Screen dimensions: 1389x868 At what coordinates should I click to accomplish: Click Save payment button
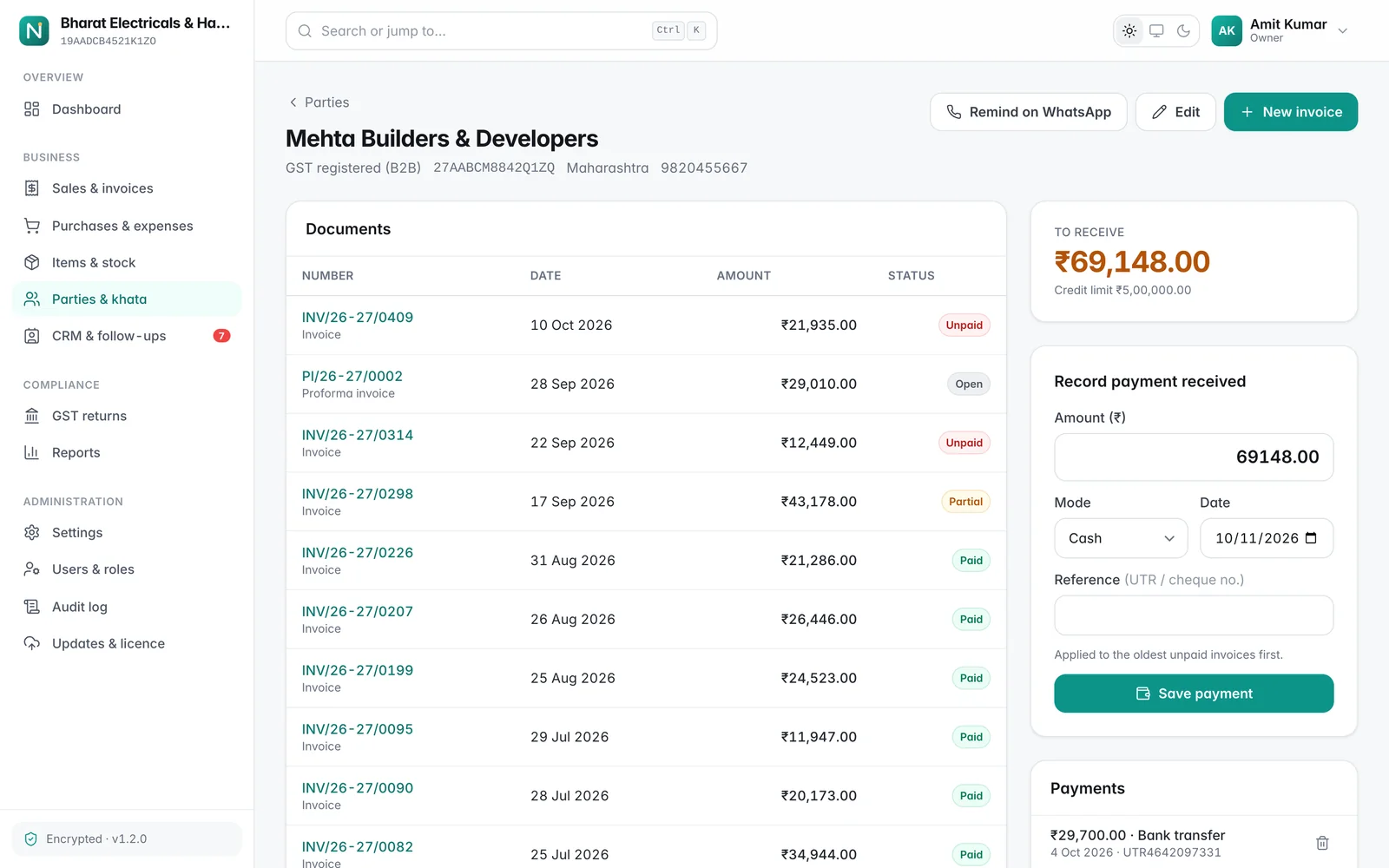coord(1194,694)
